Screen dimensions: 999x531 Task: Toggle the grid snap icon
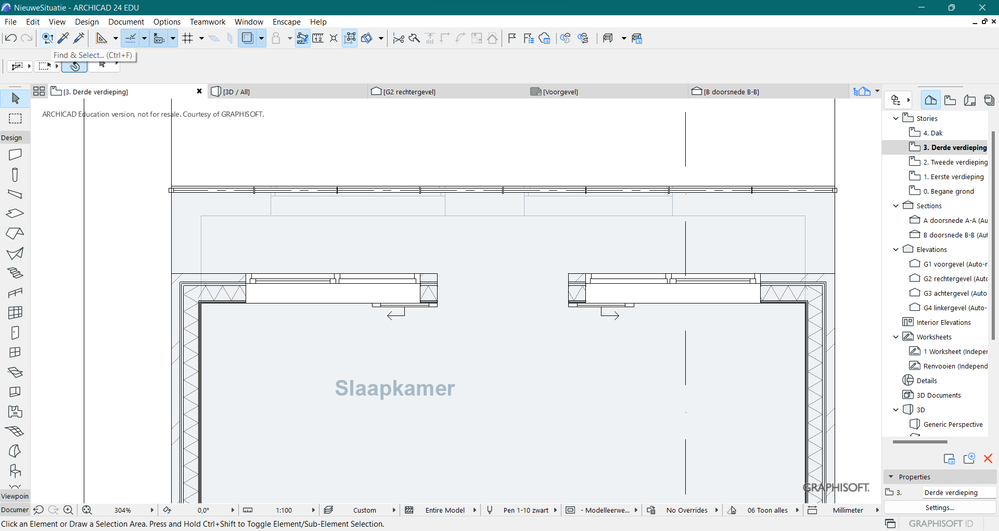point(187,38)
